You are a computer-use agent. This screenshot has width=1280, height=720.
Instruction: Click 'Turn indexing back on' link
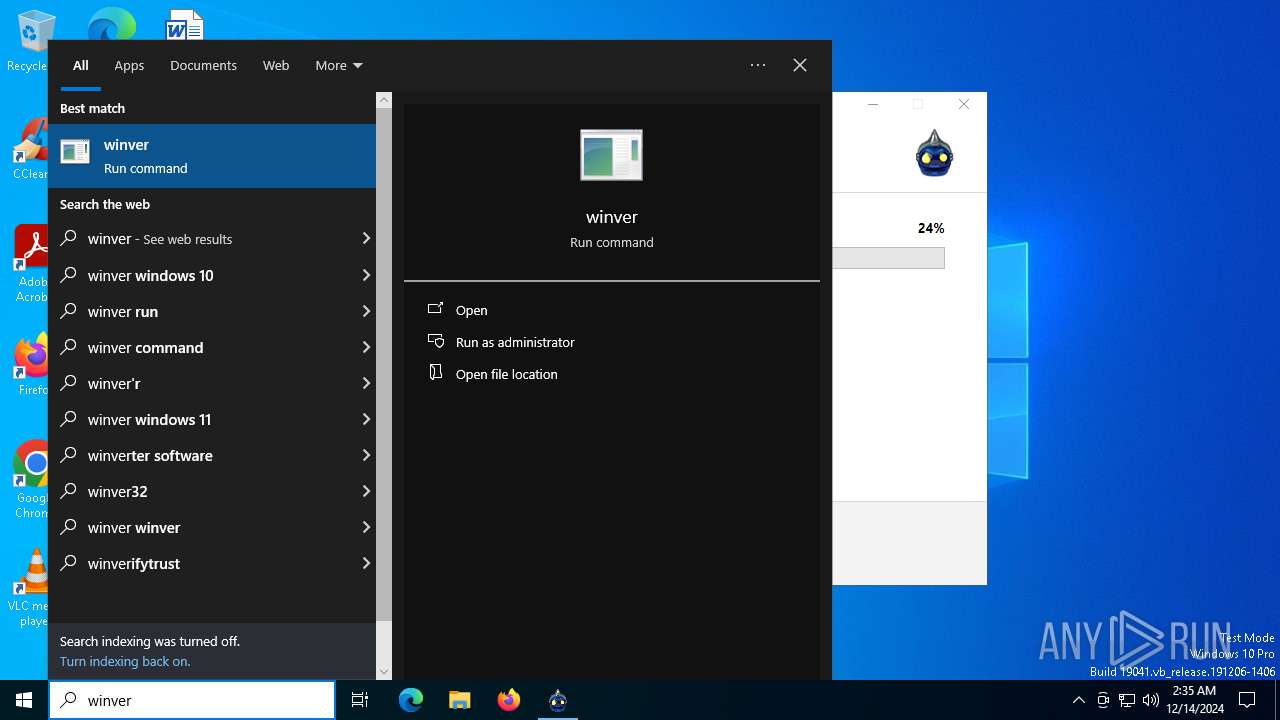[125, 661]
